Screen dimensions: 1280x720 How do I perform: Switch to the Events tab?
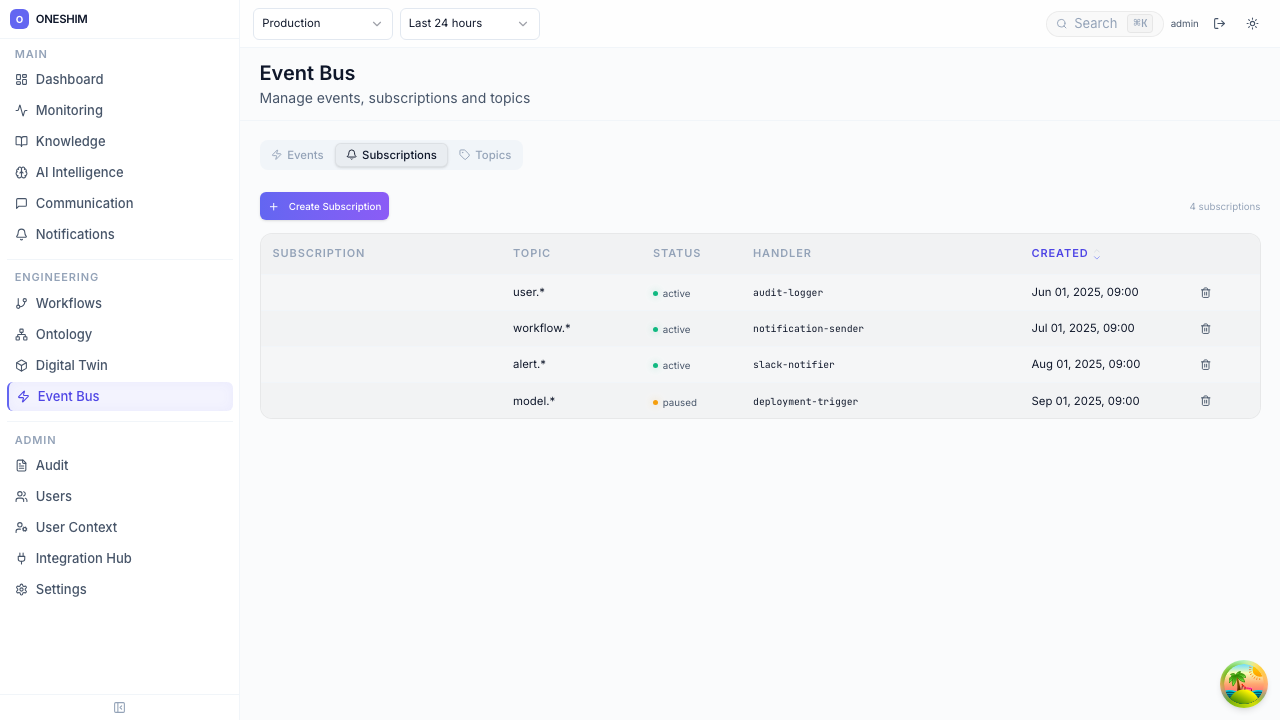point(297,155)
